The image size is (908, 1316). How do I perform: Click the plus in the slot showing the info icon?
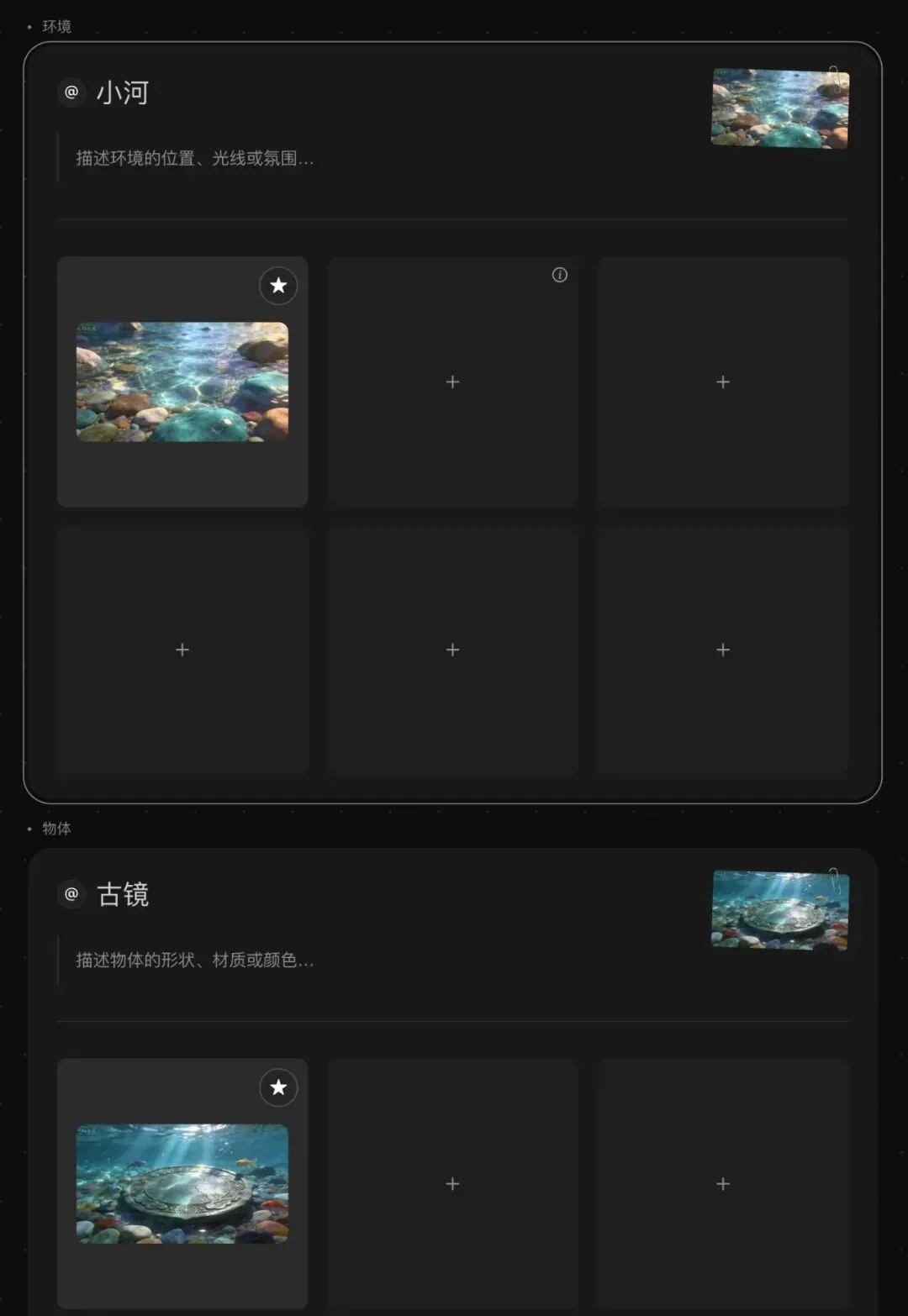coord(452,382)
